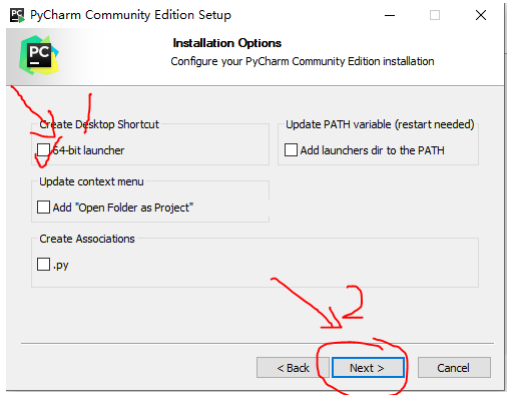Minimize the setup window

(390, 15)
